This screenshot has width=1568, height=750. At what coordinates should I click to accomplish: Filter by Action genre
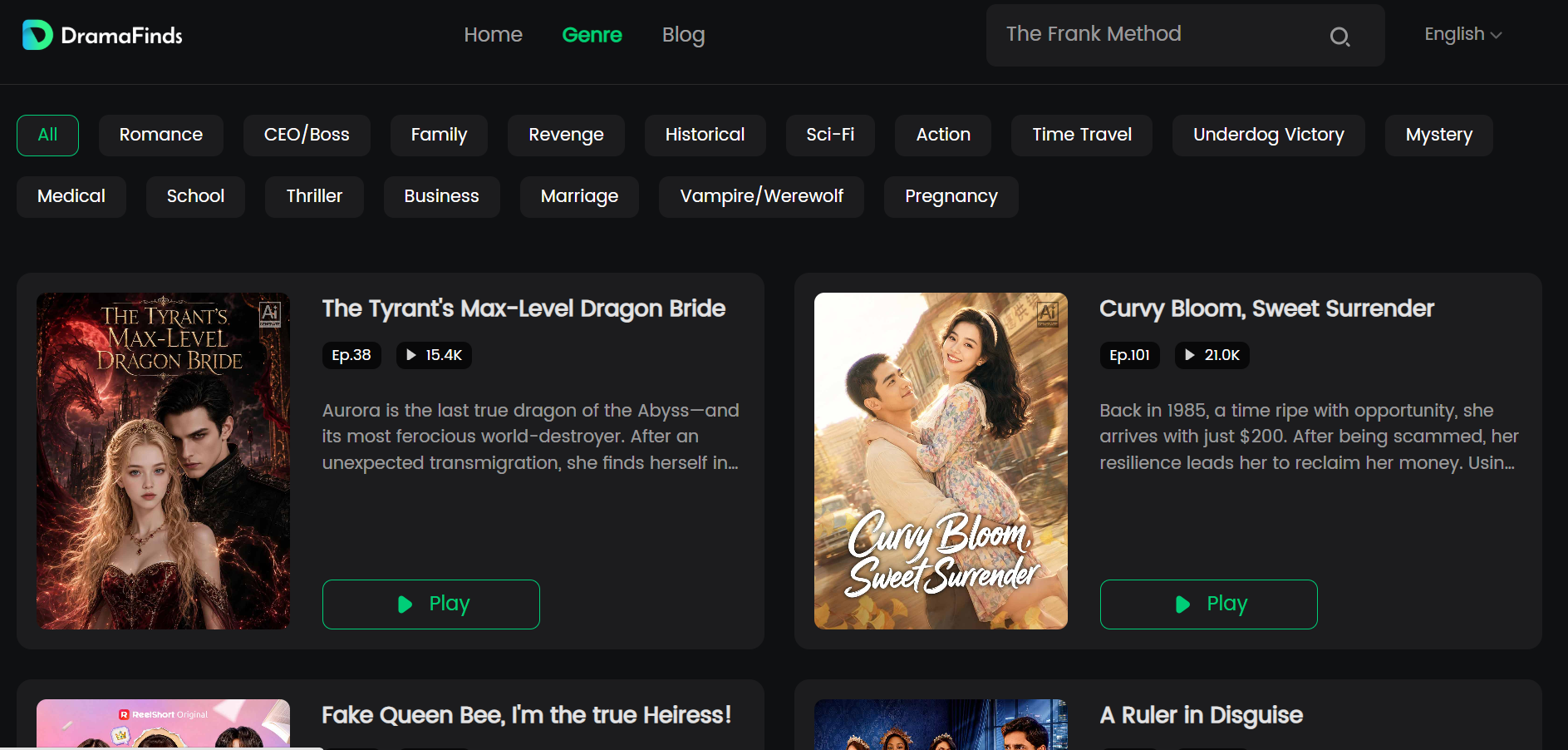pos(943,136)
